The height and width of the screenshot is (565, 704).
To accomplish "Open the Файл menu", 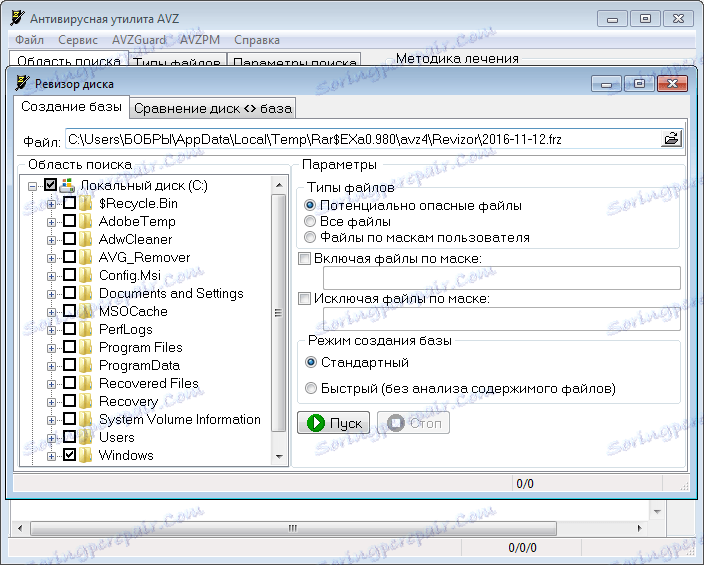I will pyautogui.click(x=30, y=40).
